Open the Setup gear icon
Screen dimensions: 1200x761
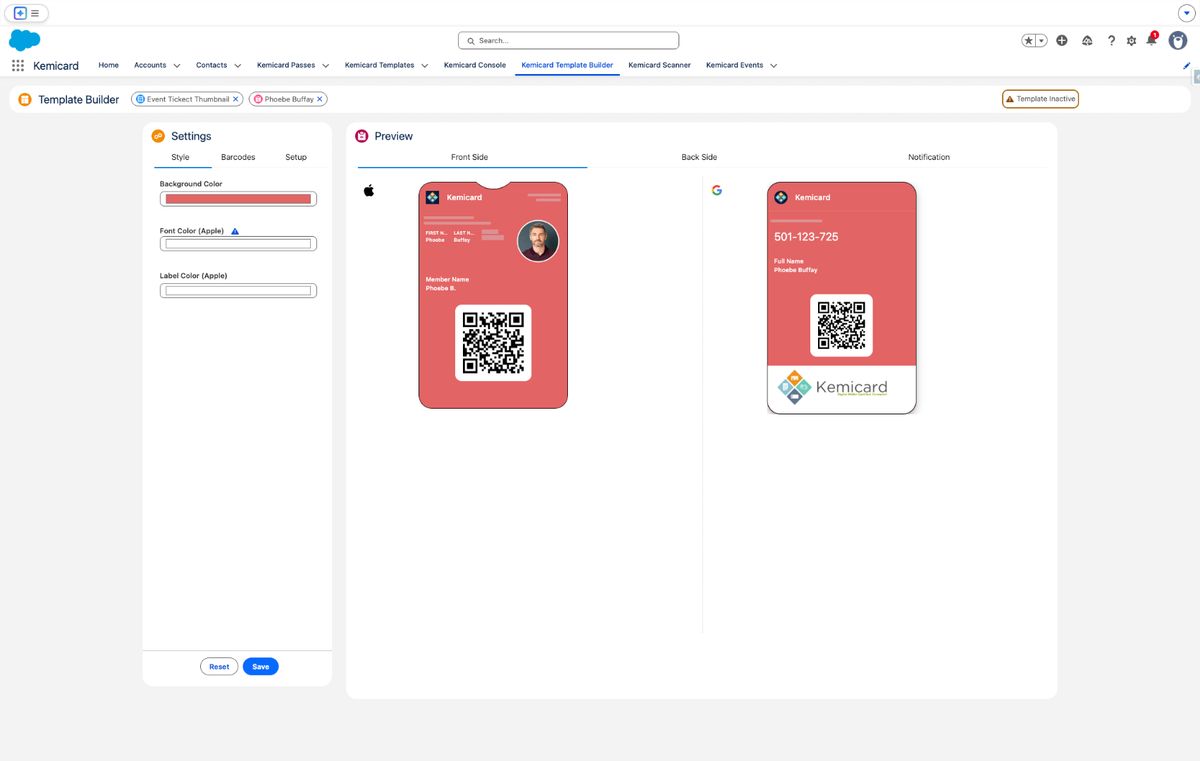pyautogui.click(x=1131, y=40)
